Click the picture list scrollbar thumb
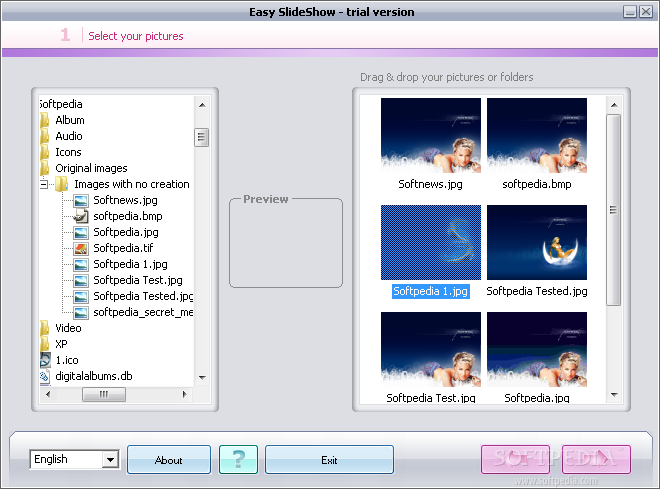This screenshot has width=660, height=489. pyautogui.click(x=613, y=210)
